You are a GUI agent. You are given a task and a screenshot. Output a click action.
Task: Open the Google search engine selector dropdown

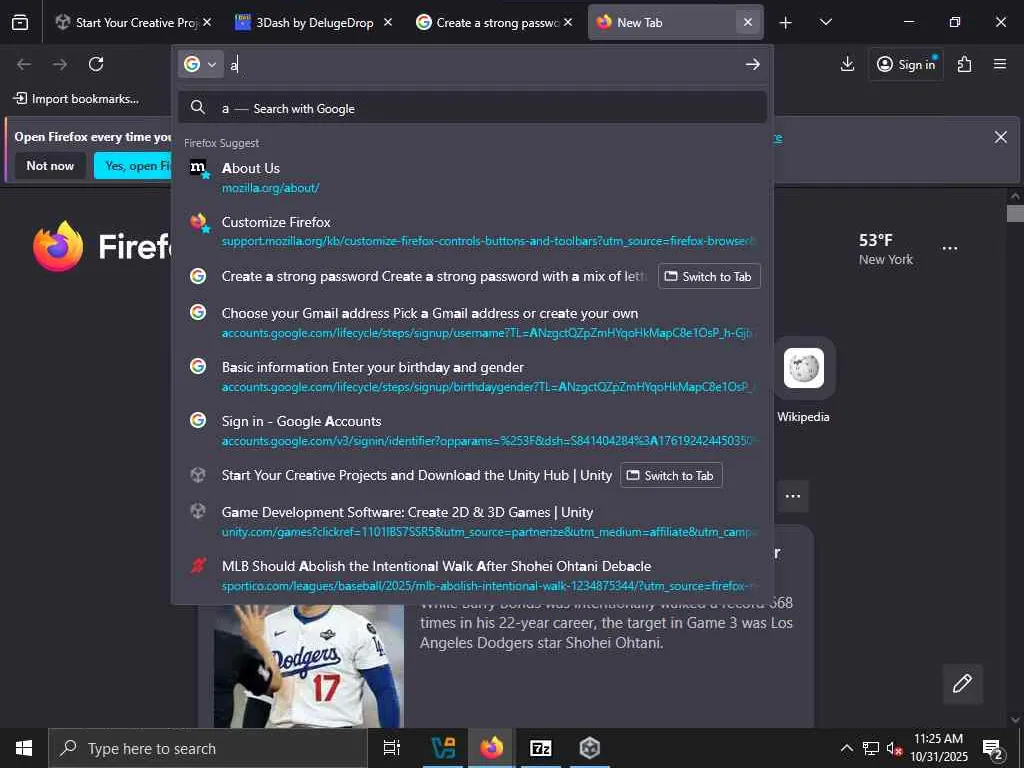pyautogui.click(x=200, y=64)
